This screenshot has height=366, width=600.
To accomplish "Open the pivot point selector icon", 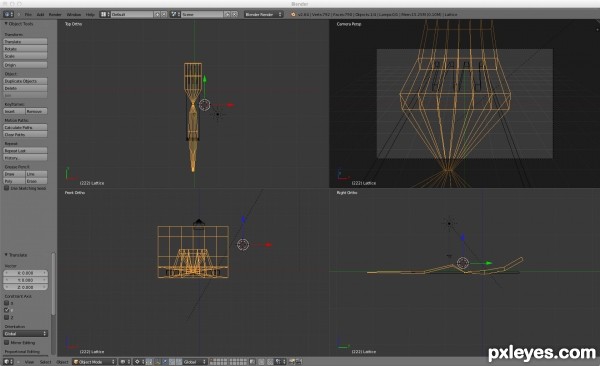I will click(139, 362).
